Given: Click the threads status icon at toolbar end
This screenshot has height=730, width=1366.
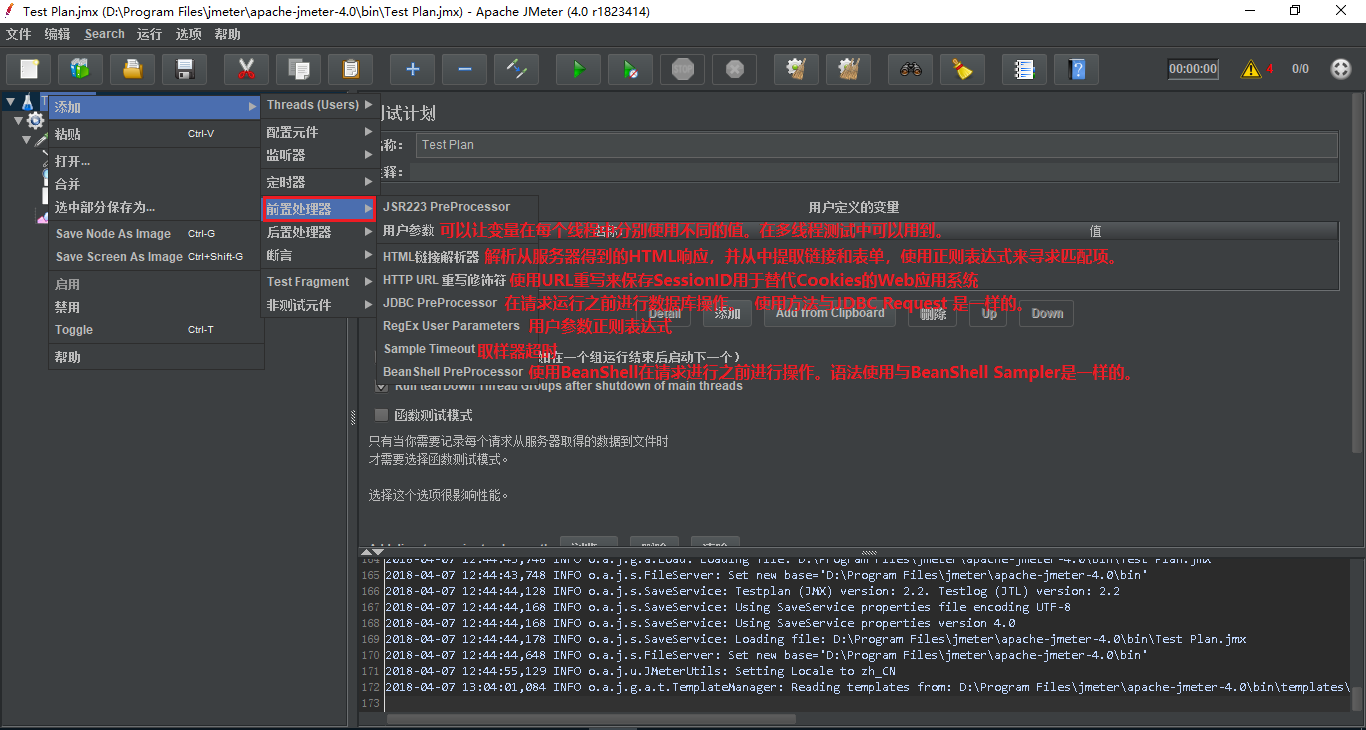Looking at the screenshot, I should pos(1341,69).
